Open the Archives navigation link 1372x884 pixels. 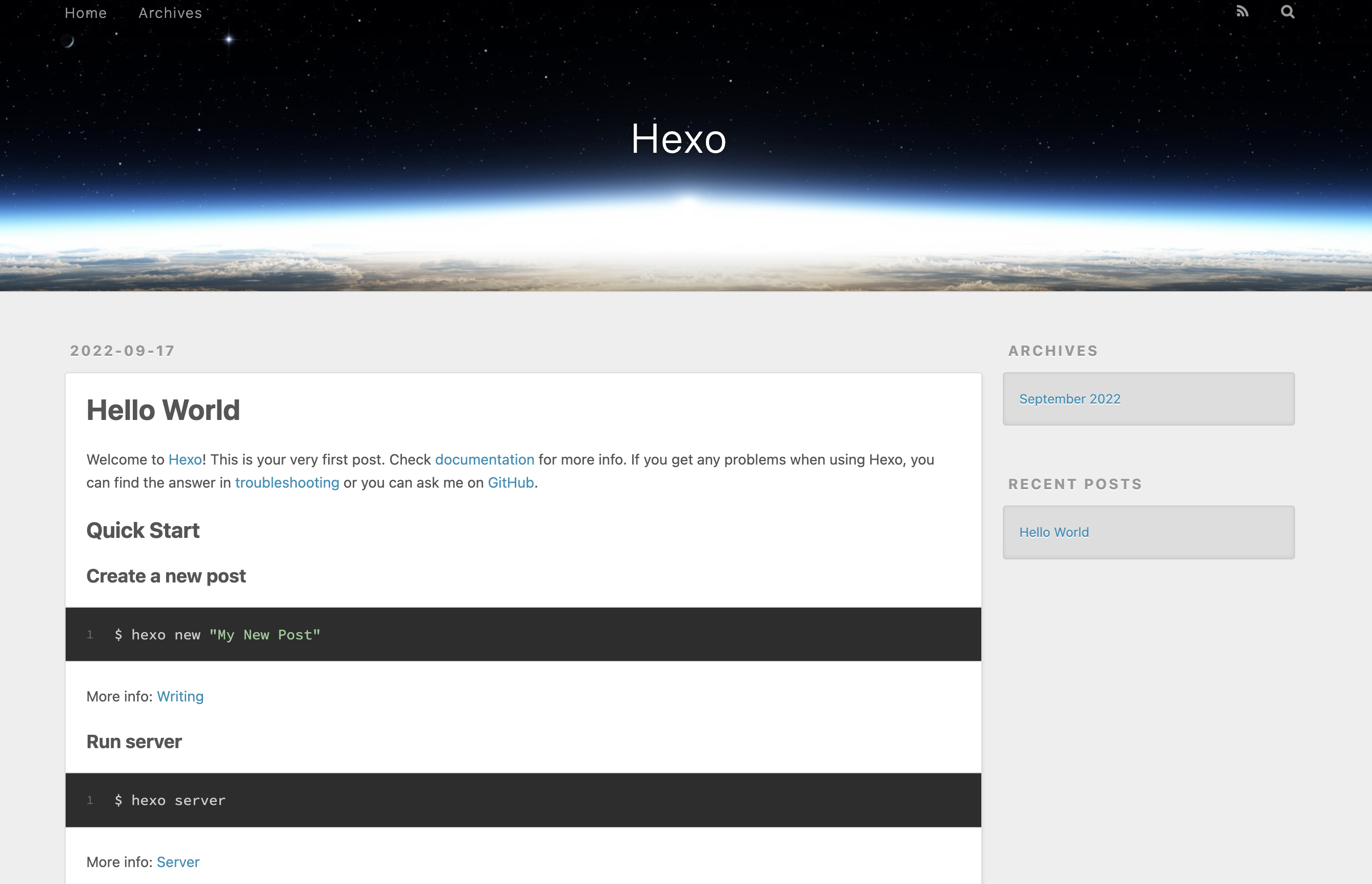click(x=170, y=13)
